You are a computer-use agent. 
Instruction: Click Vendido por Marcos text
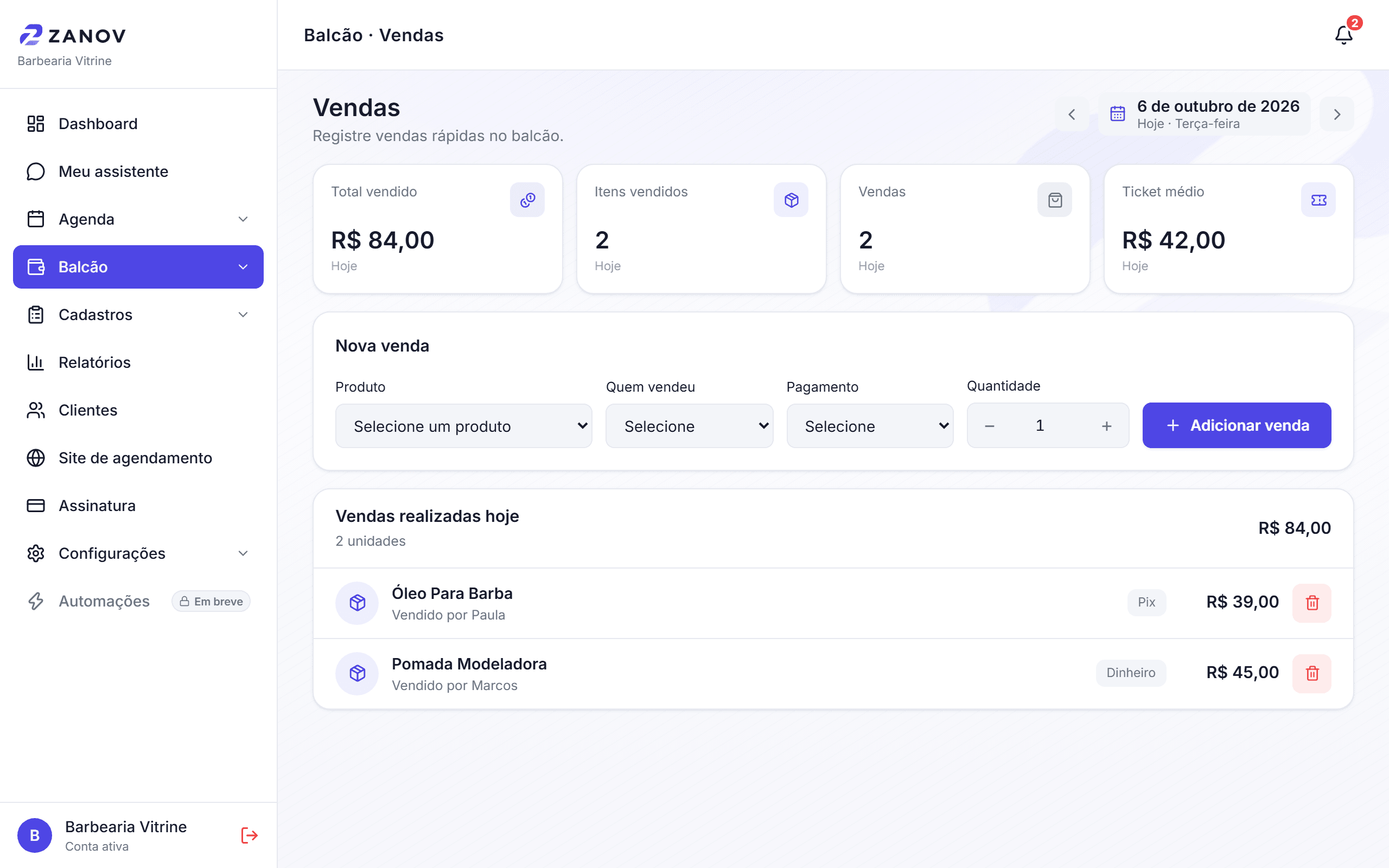455,685
